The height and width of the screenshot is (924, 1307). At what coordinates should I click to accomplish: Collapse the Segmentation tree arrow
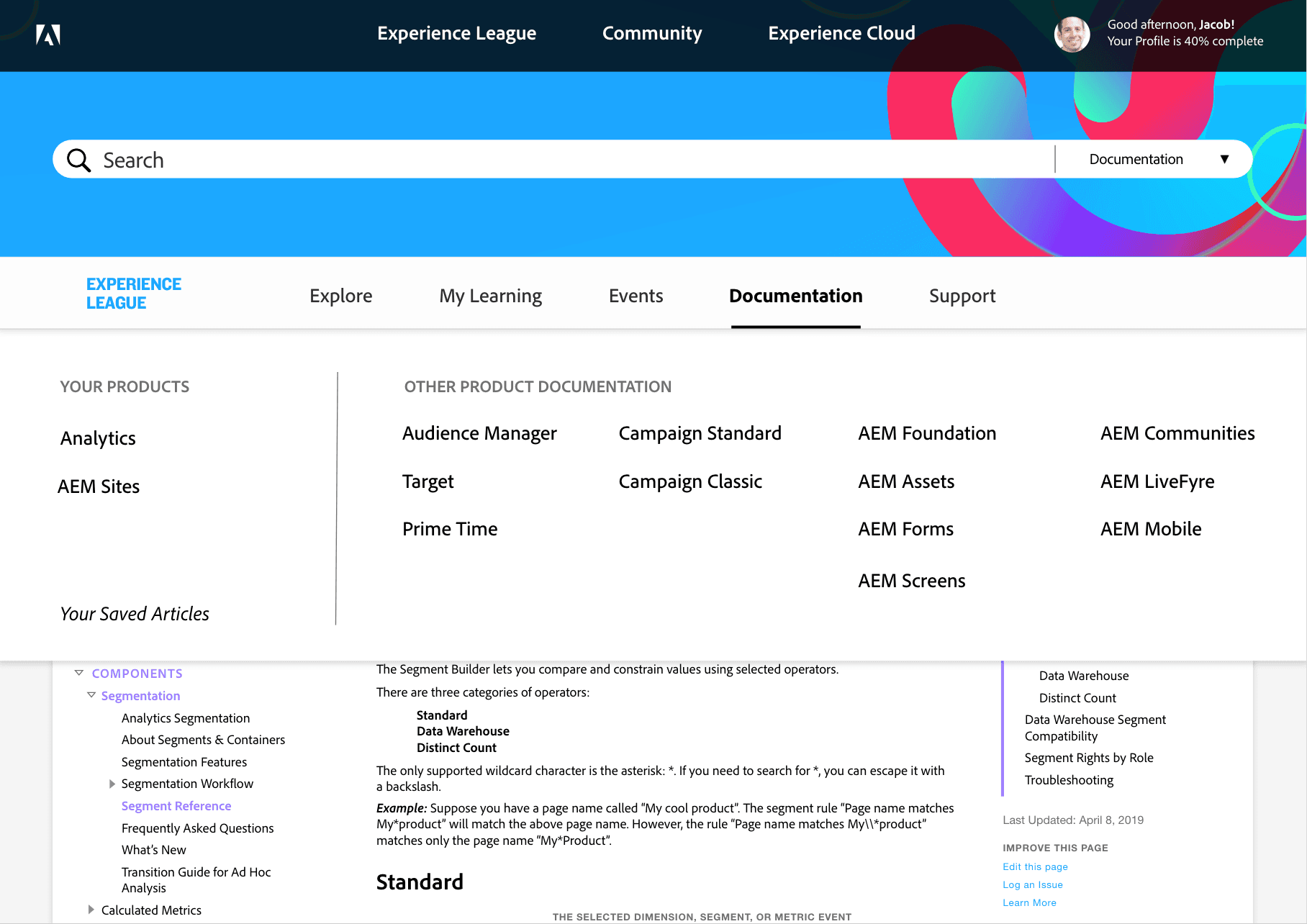(91, 695)
